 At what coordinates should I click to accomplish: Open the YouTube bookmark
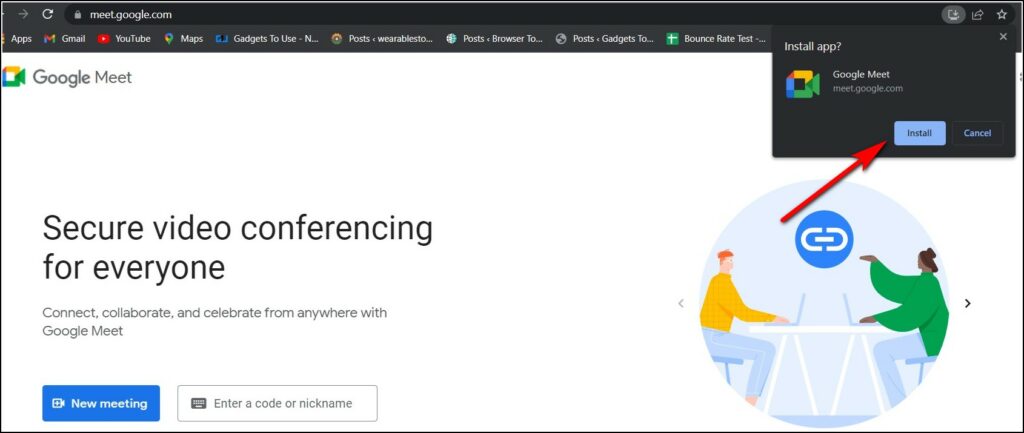coord(124,39)
